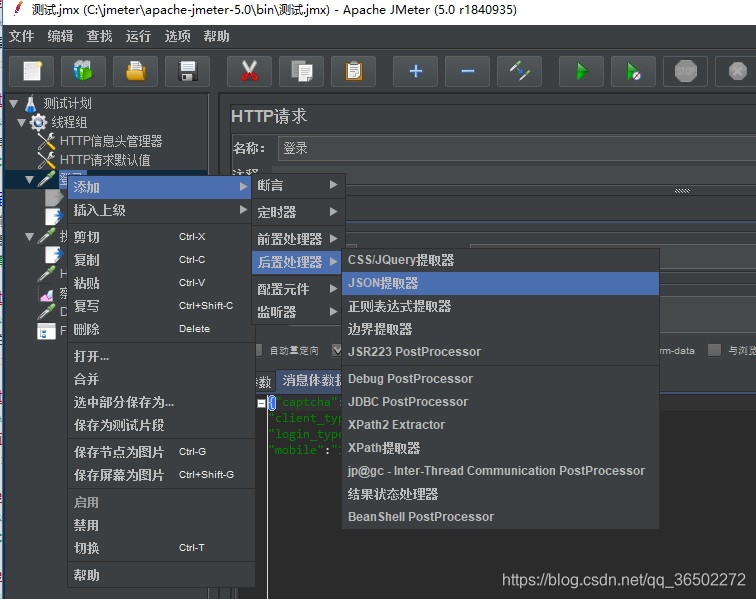Click the Paste clipboard icon
The height and width of the screenshot is (599, 756).
point(353,71)
